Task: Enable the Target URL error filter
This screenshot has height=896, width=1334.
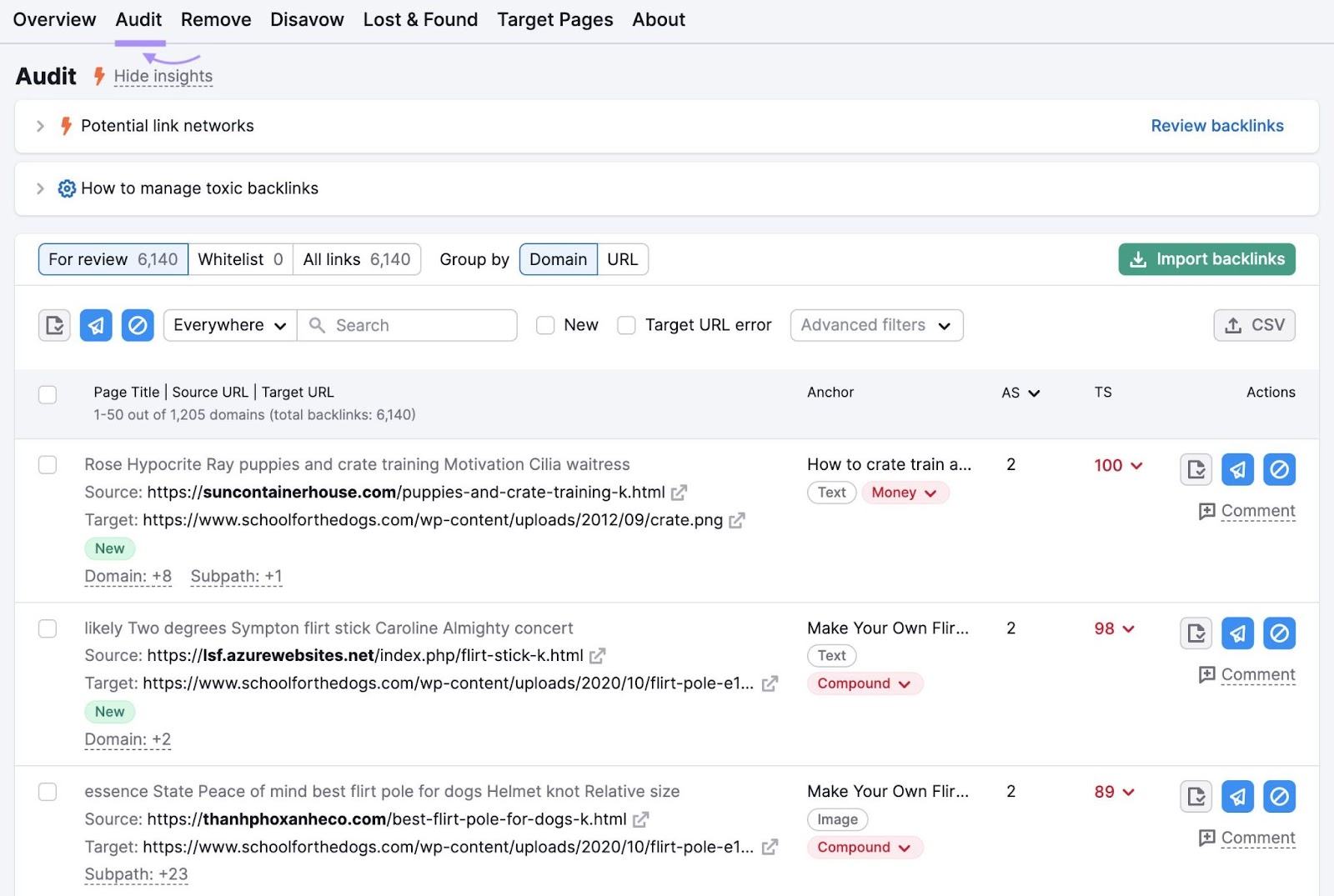Action: tap(626, 325)
